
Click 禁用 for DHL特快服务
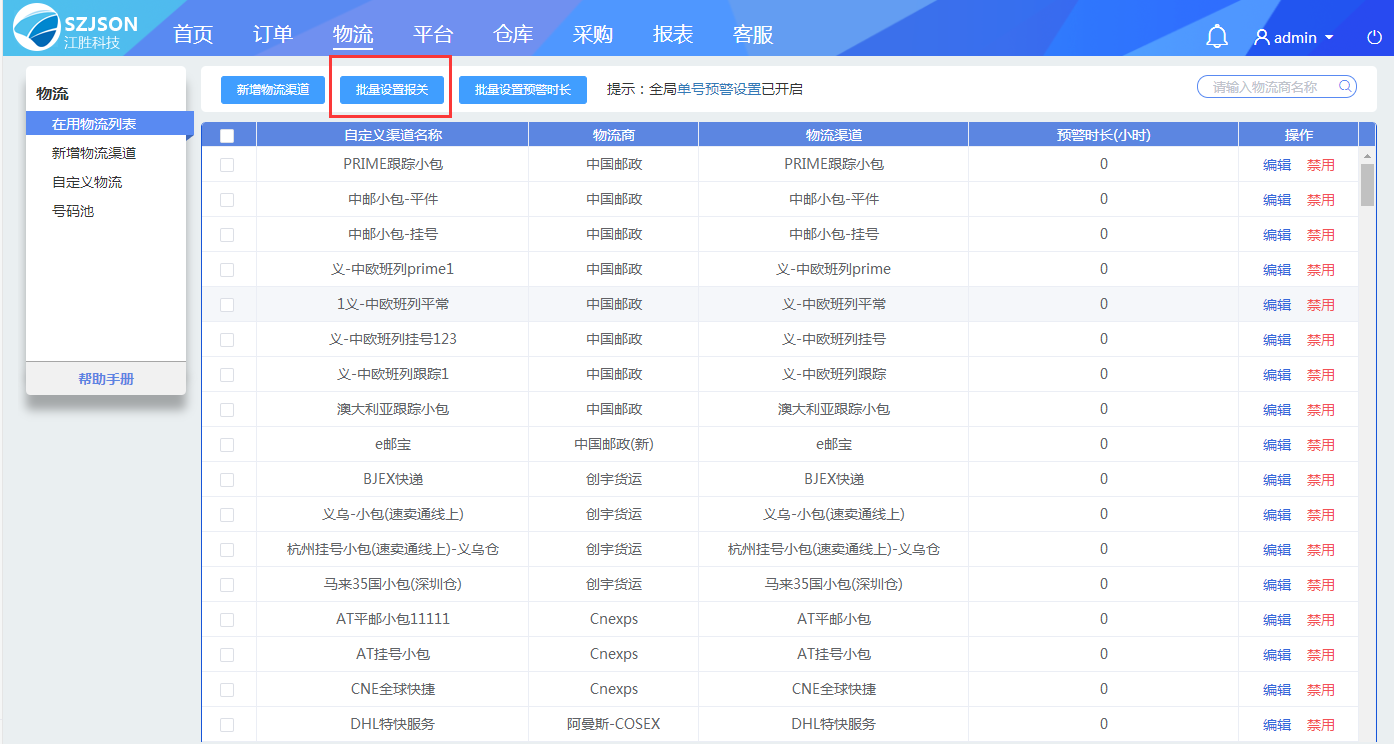(1321, 725)
